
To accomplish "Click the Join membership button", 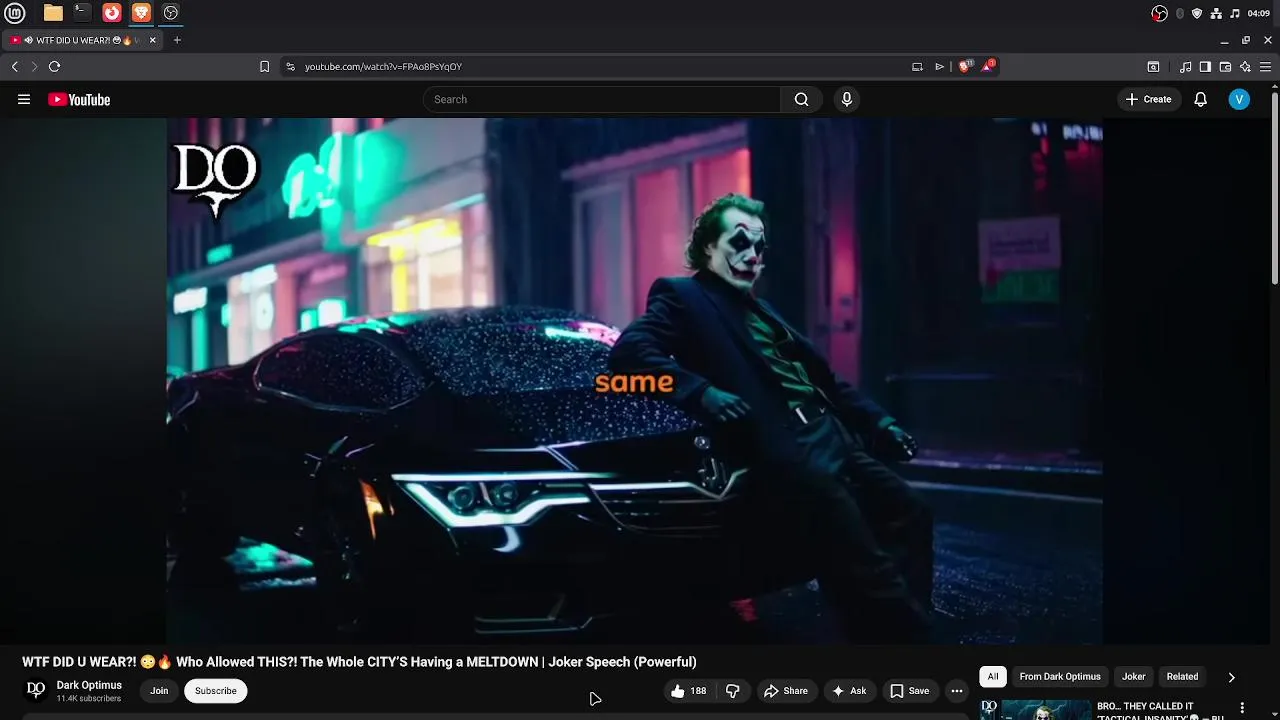I will point(159,691).
